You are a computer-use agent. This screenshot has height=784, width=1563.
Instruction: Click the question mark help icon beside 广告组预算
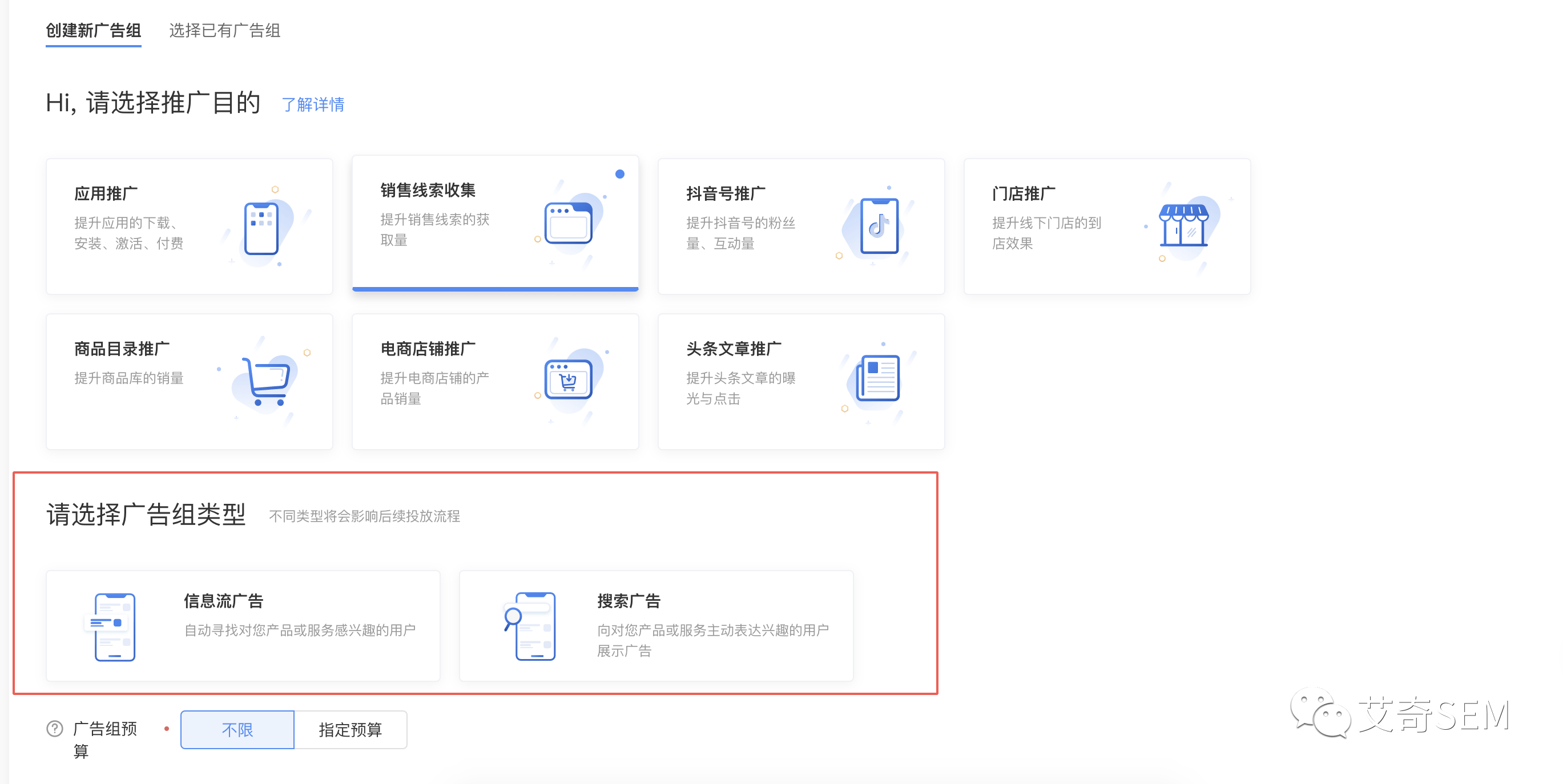pyautogui.click(x=55, y=728)
